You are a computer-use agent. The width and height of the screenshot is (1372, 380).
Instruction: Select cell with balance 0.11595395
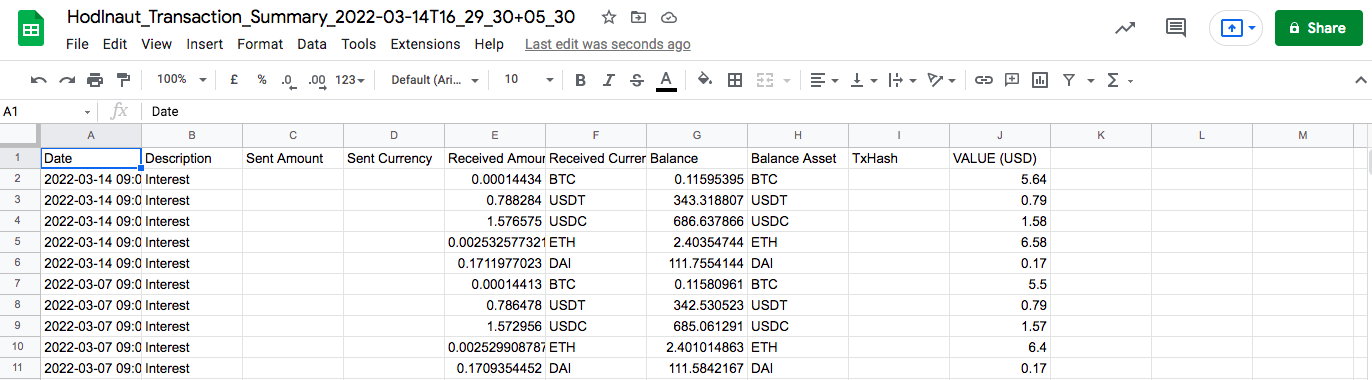(x=697, y=179)
